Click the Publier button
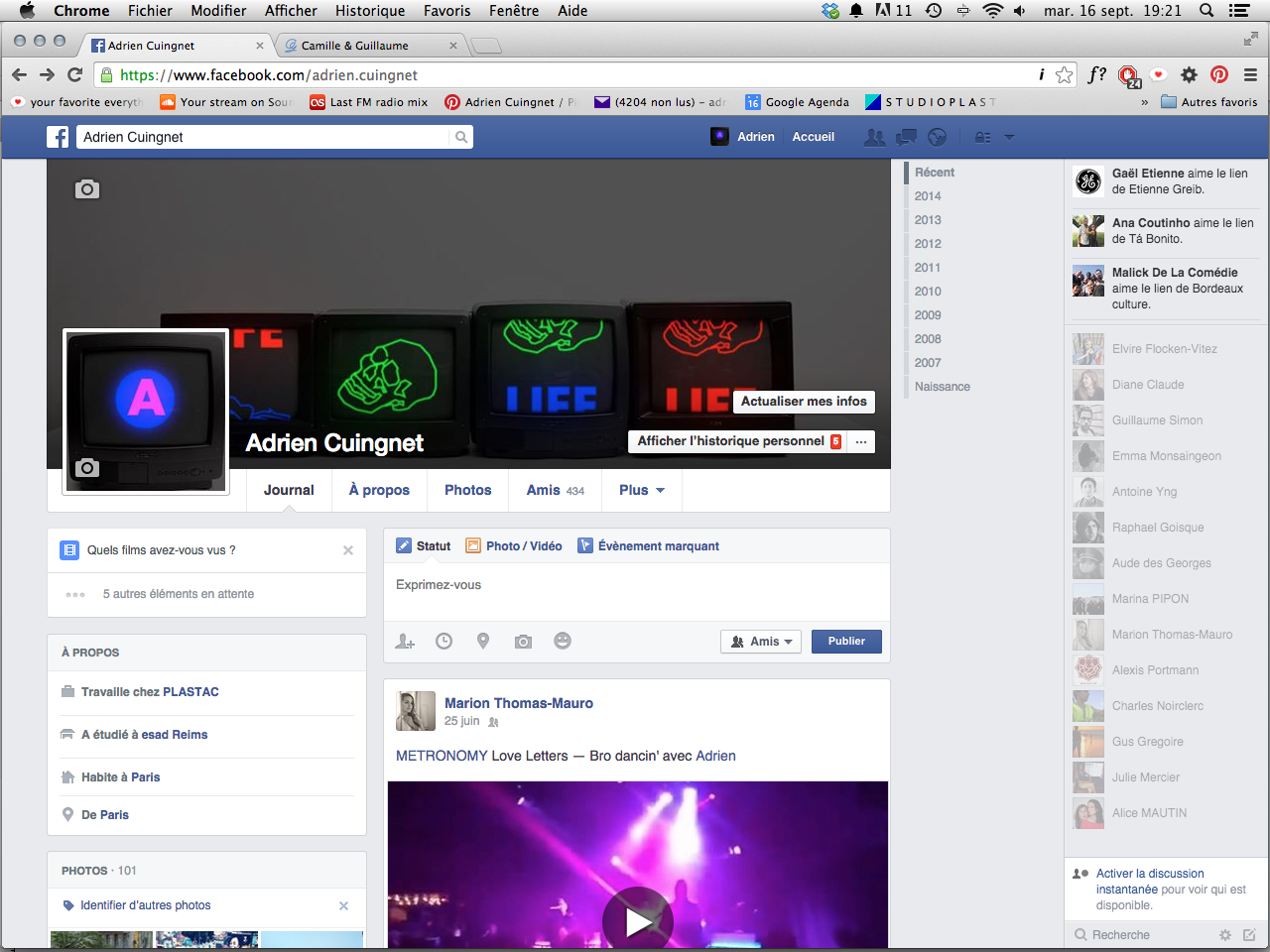The height and width of the screenshot is (952, 1270). 846,642
